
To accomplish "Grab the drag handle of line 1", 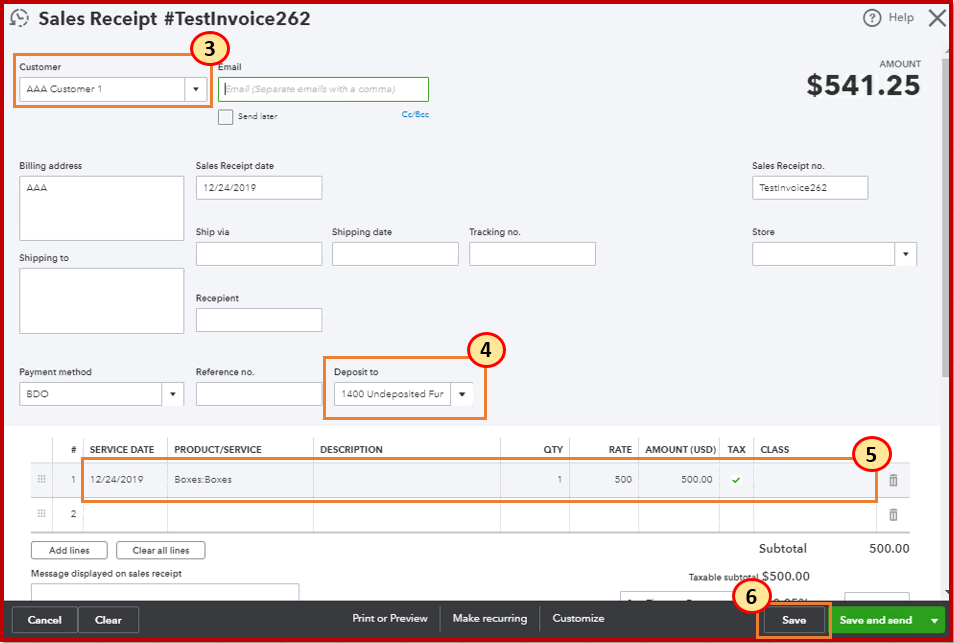I will (x=41, y=479).
